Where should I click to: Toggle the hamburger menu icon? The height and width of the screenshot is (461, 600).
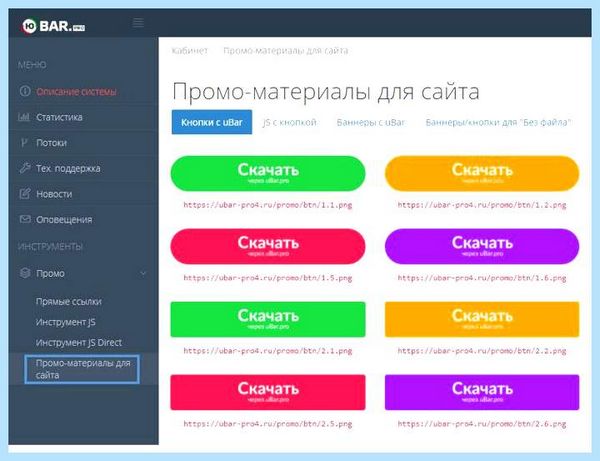click(x=138, y=23)
